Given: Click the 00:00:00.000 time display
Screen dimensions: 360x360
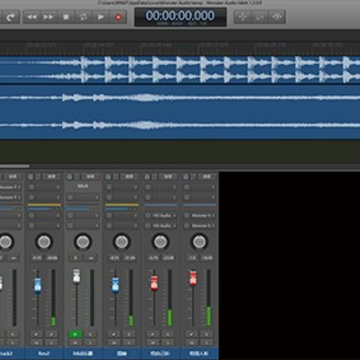Looking at the screenshot, I should pyautogui.click(x=180, y=17).
